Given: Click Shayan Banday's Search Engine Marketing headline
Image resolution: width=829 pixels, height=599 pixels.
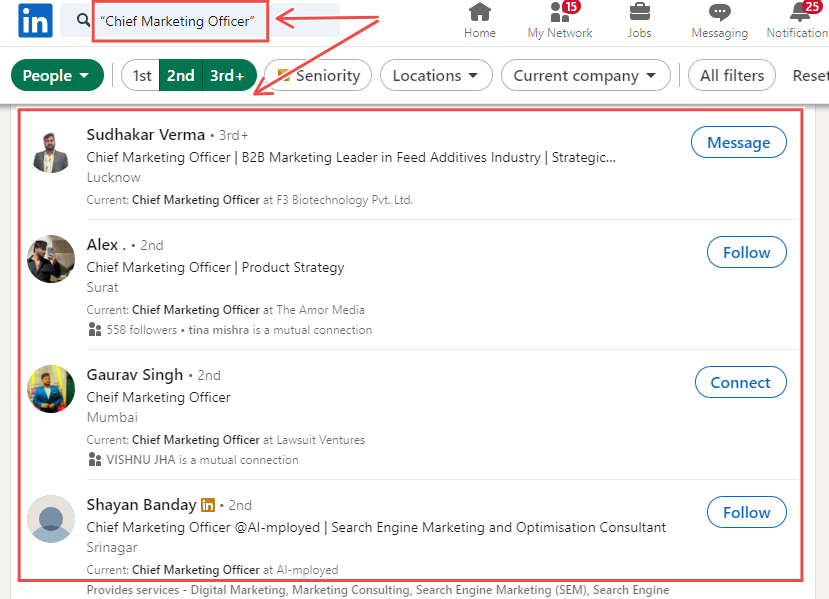Looking at the screenshot, I should pos(376,528).
